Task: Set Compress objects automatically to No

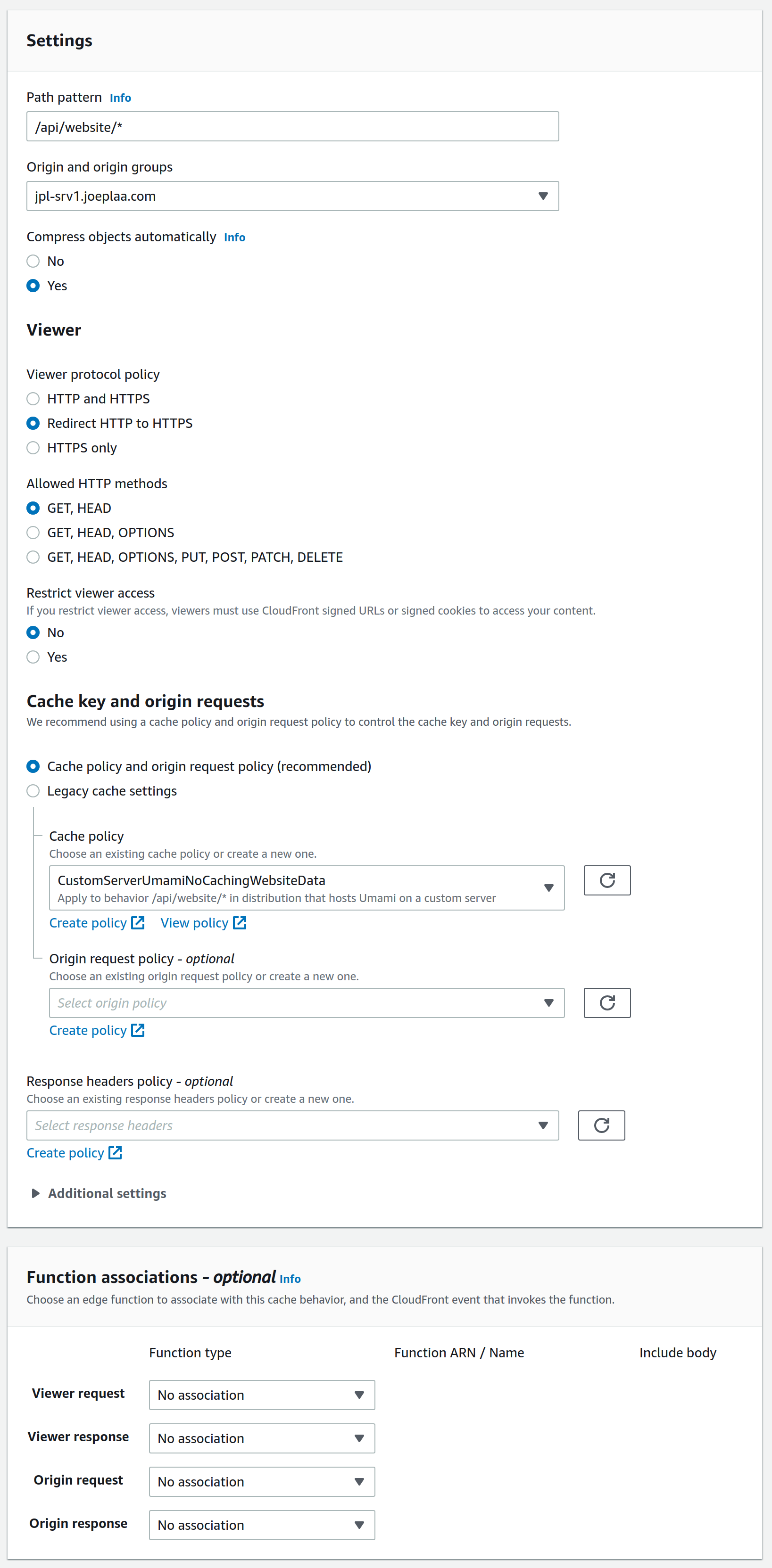Action: (33, 261)
